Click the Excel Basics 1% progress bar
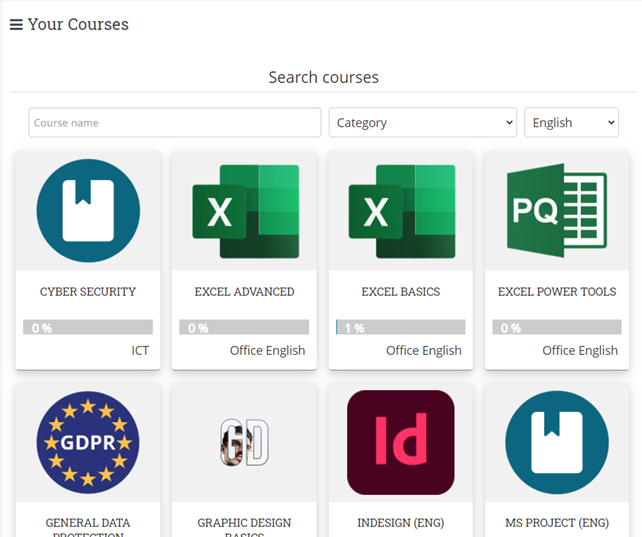The image size is (642, 537). click(401, 327)
